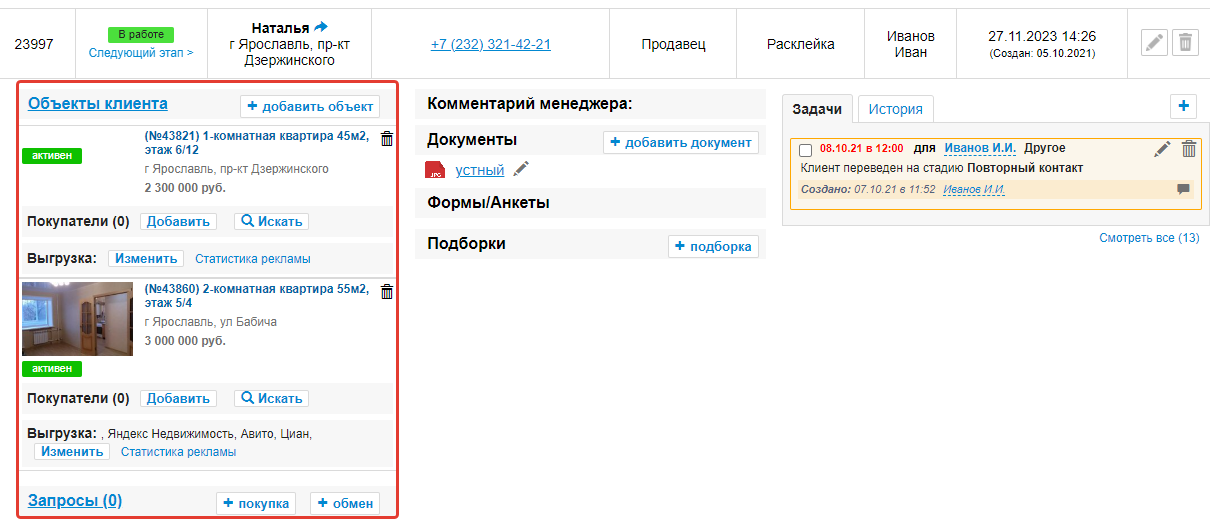Screen dimensions: 1210x520
Task: Expand Следующий этап stage link
Action: [141, 52]
